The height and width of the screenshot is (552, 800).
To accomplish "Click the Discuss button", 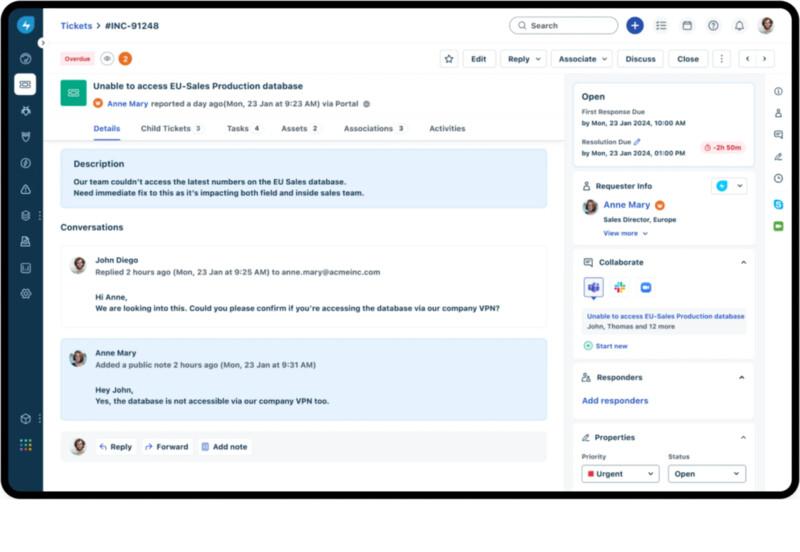I will (x=640, y=59).
